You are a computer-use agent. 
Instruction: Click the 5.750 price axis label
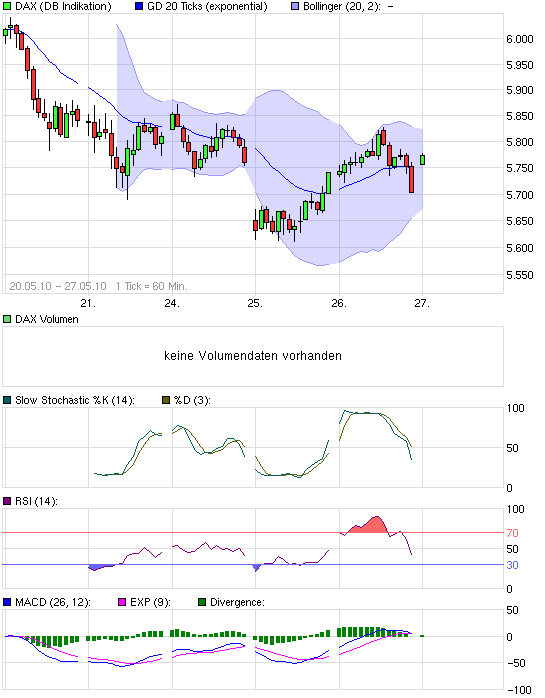coord(520,168)
